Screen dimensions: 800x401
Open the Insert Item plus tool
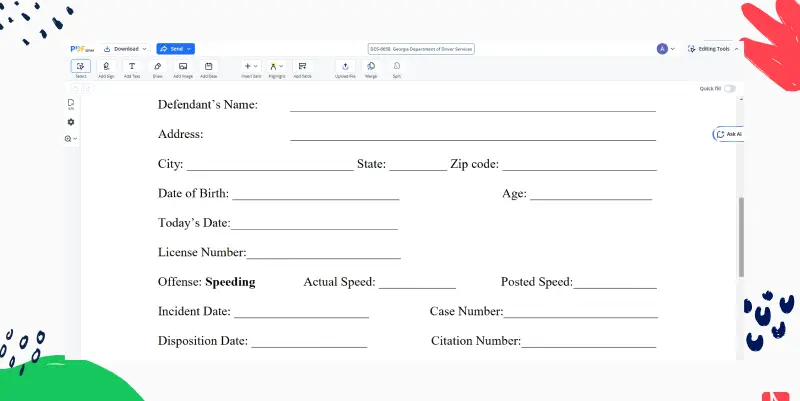pyautogui.click(x=247, y=66)
